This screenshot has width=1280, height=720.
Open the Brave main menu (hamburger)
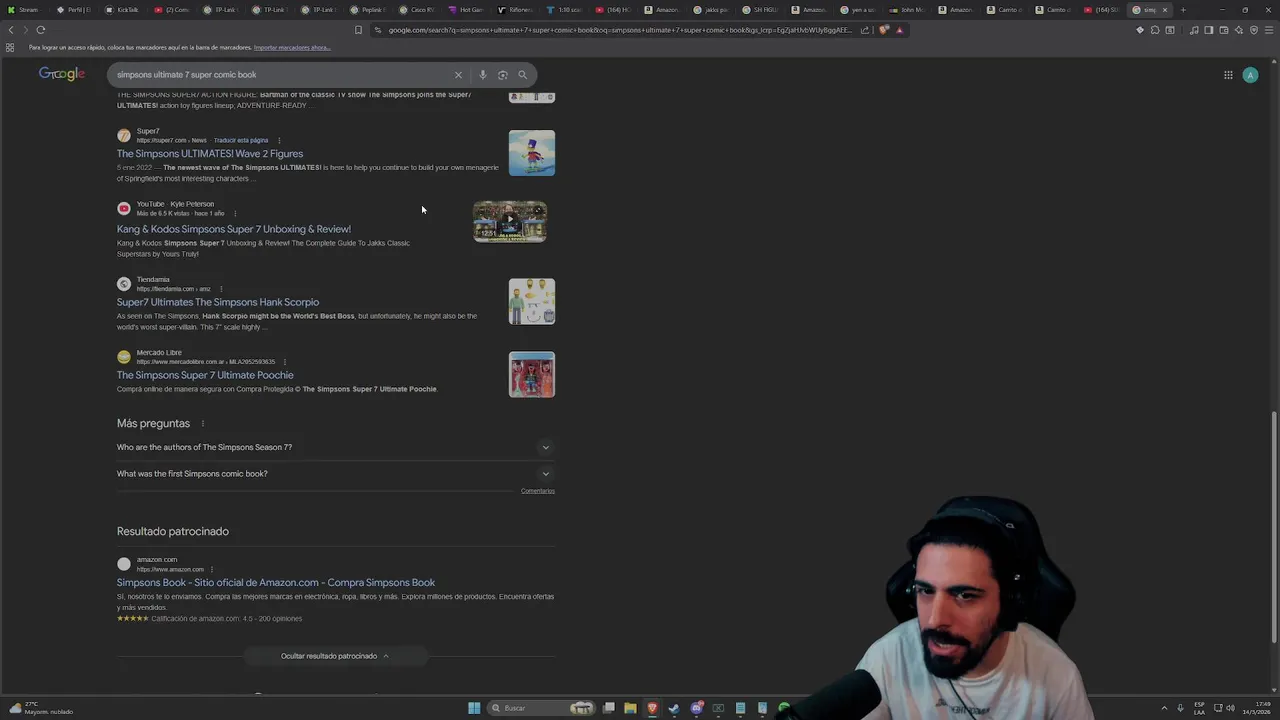pos(1269,30)
